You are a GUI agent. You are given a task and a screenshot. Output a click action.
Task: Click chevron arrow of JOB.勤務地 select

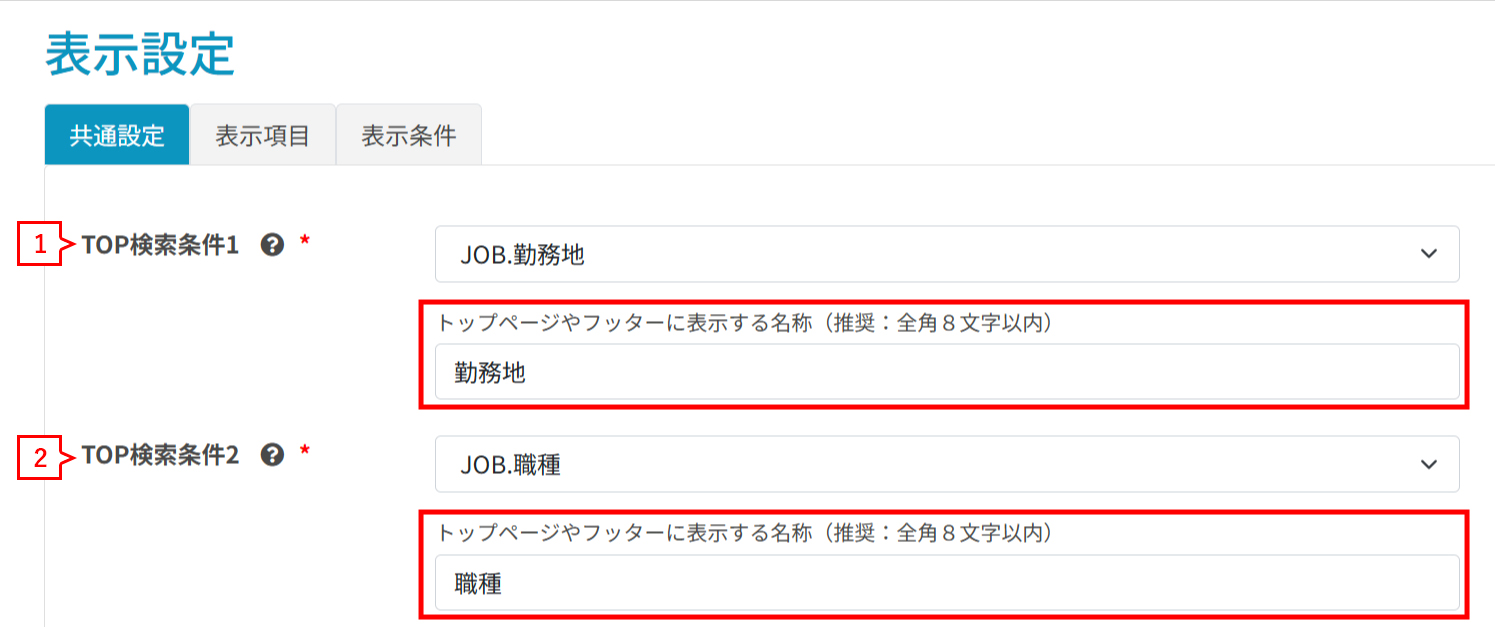(x=1428, y=254)
